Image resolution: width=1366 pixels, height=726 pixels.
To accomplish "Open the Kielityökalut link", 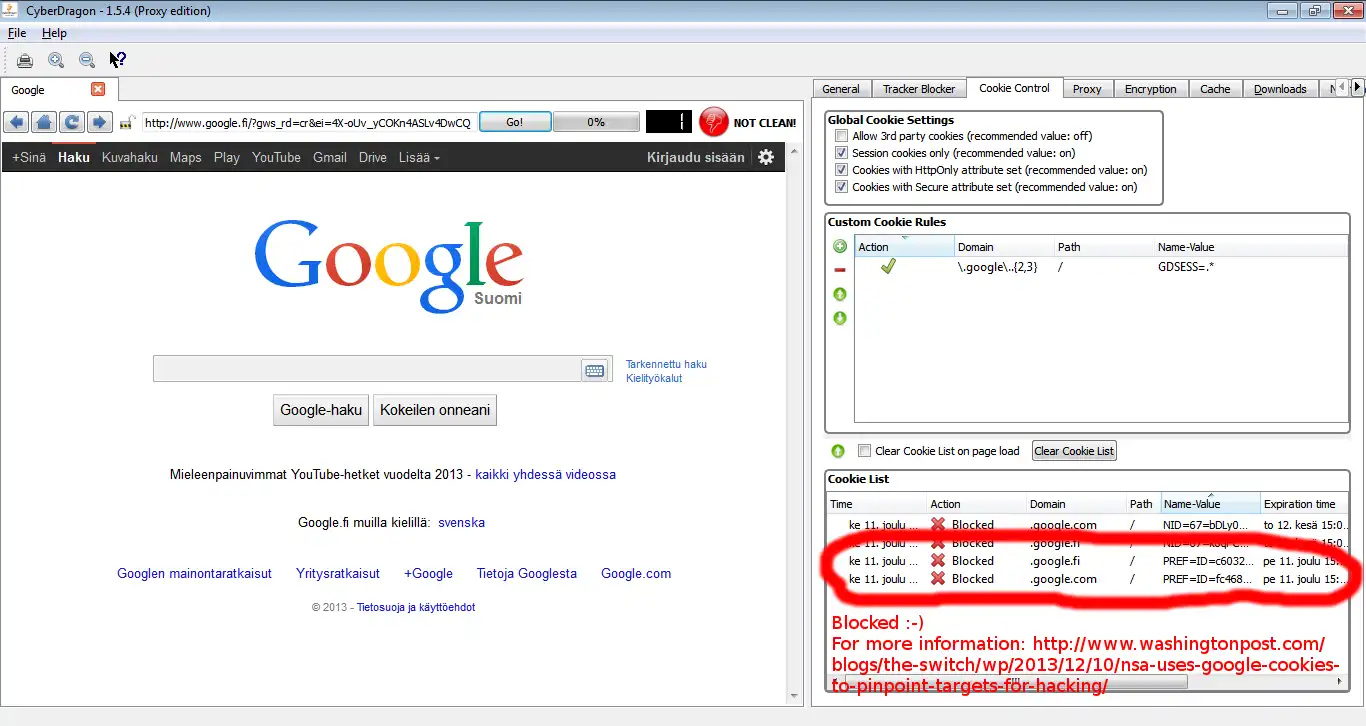I will 654,378.
